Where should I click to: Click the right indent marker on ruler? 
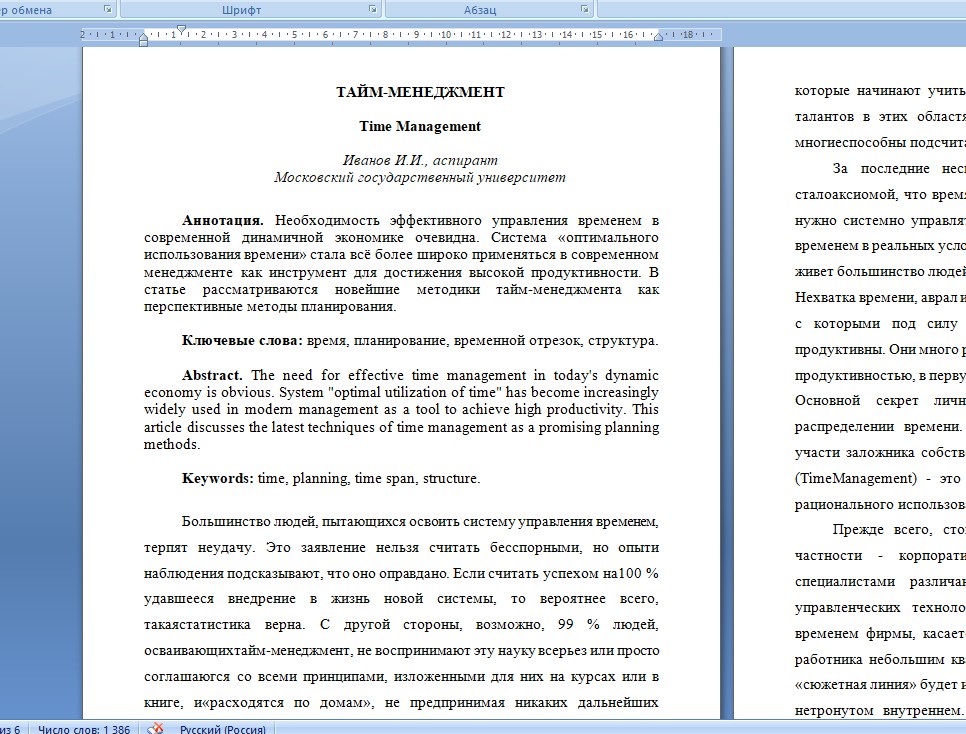click(x=659, y=37)
